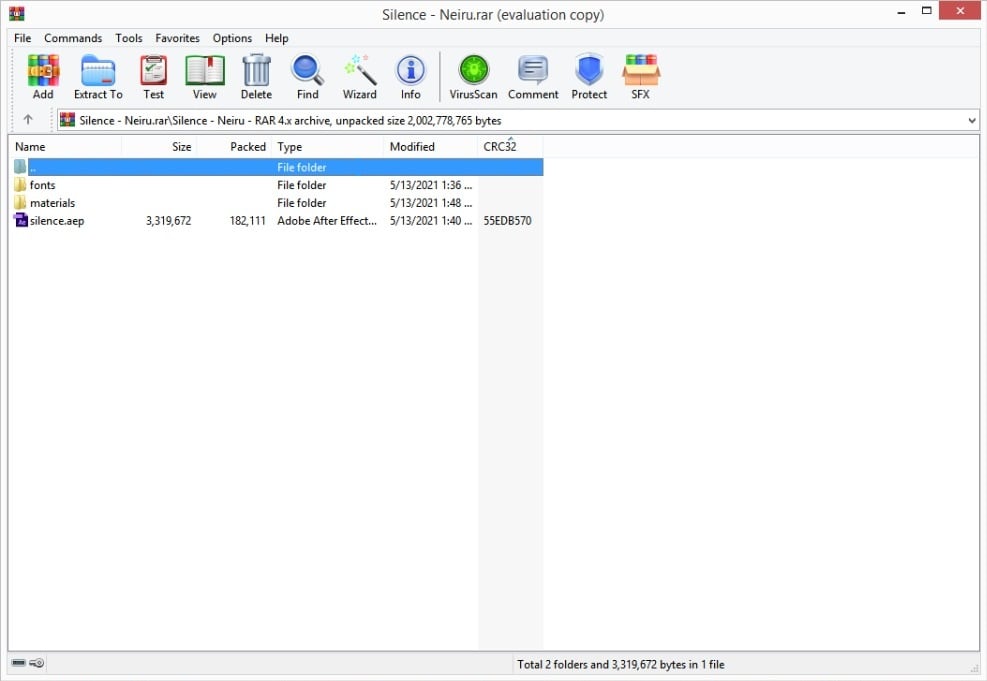
Task: Sort by the Packed column header
Action: [x=235, y=147]
